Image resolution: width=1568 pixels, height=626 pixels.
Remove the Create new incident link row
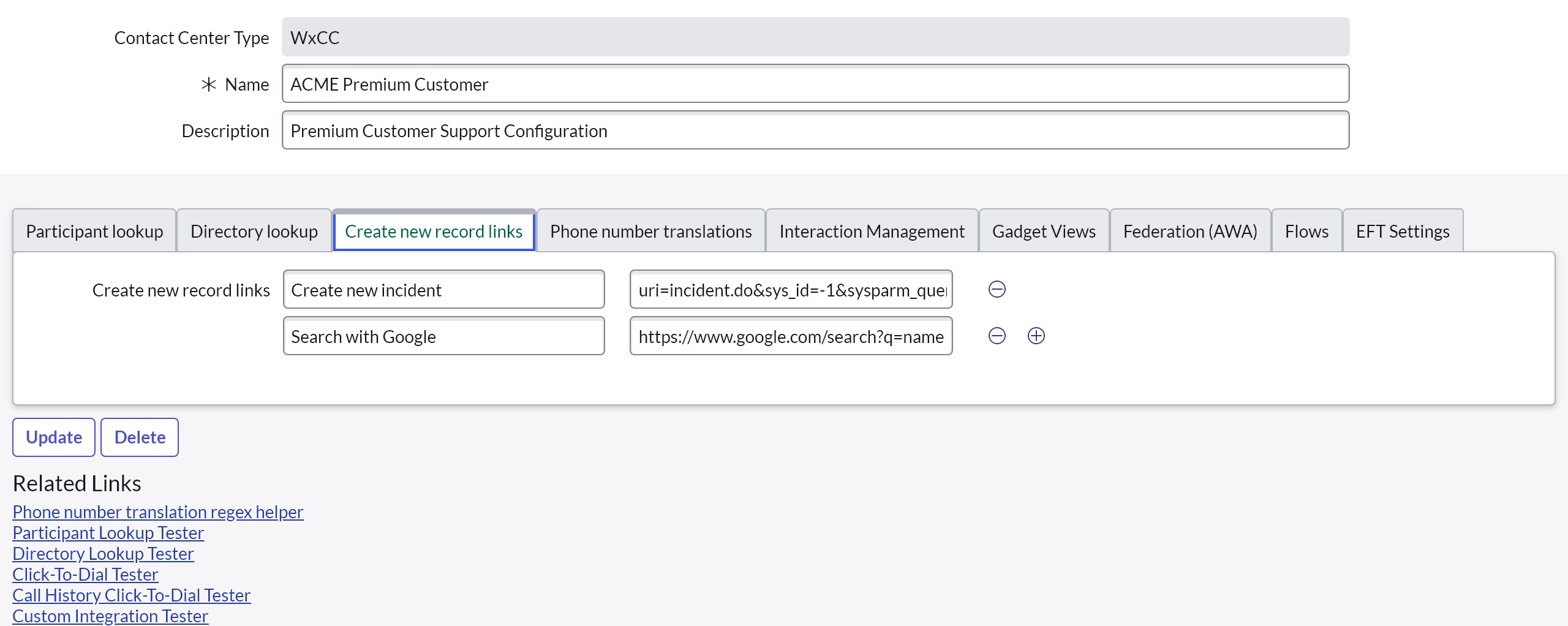click(x=997, y=289)
